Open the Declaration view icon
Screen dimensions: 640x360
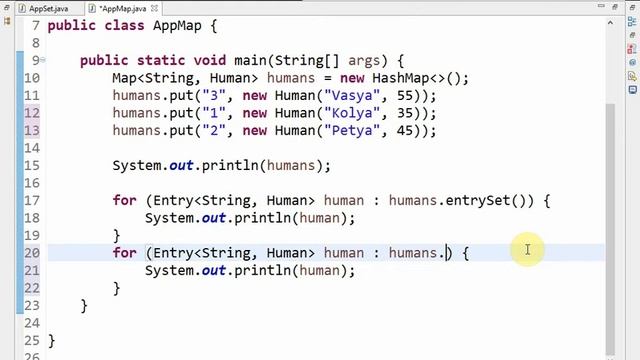point(632,76)
